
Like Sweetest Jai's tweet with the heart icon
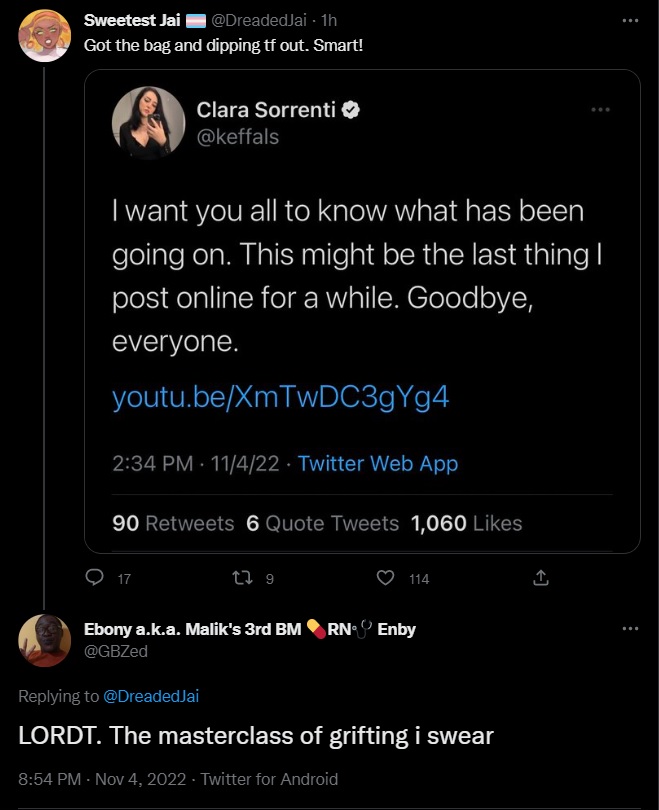(x=385, y=578)
